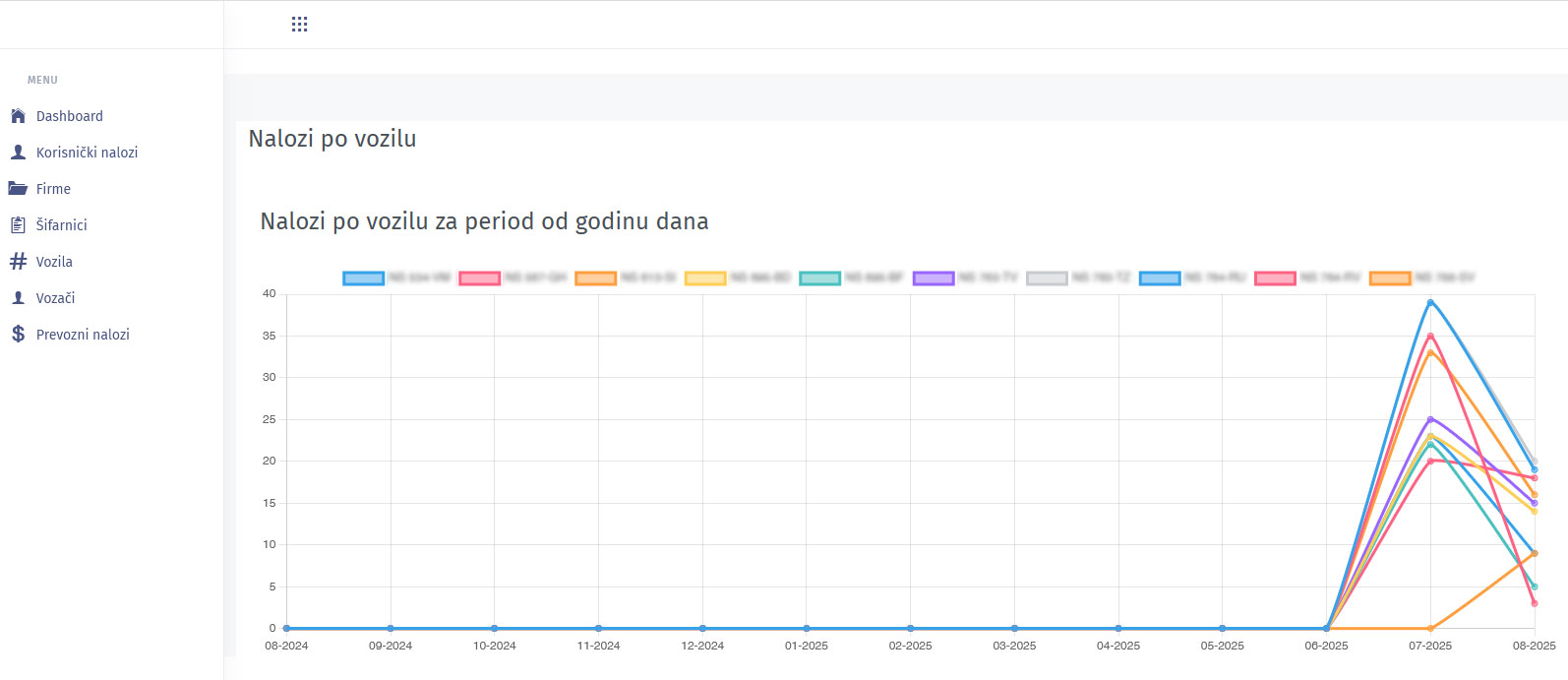Click the Korisnički nalozi user icon
1568x680 pixels.
click(x=18, y=153)
